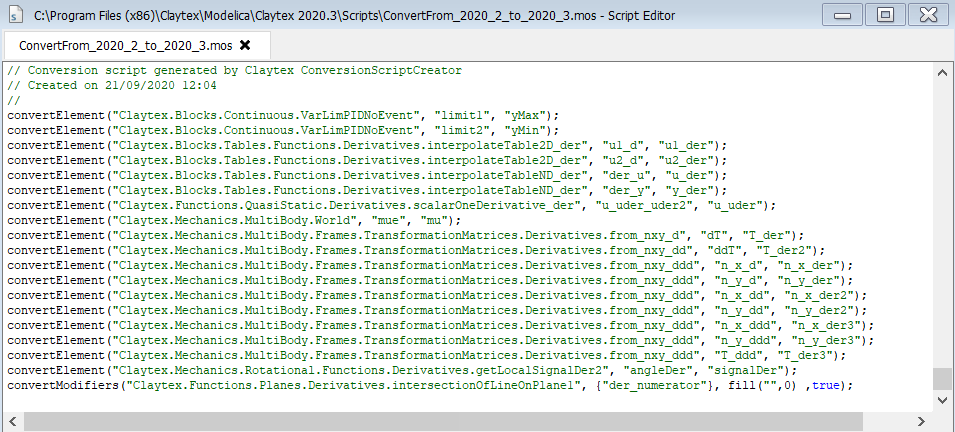Screen dimensions: 955x432
Task: Click the line with "limit2", "yMin"
Action: tap(283, 130)
